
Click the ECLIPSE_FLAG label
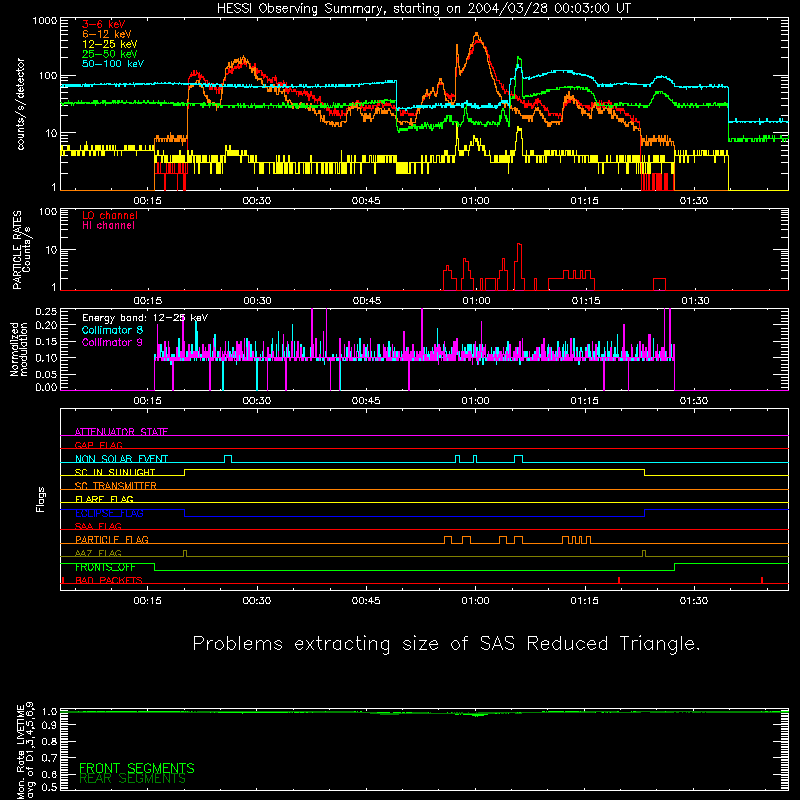tap(109, 513)
